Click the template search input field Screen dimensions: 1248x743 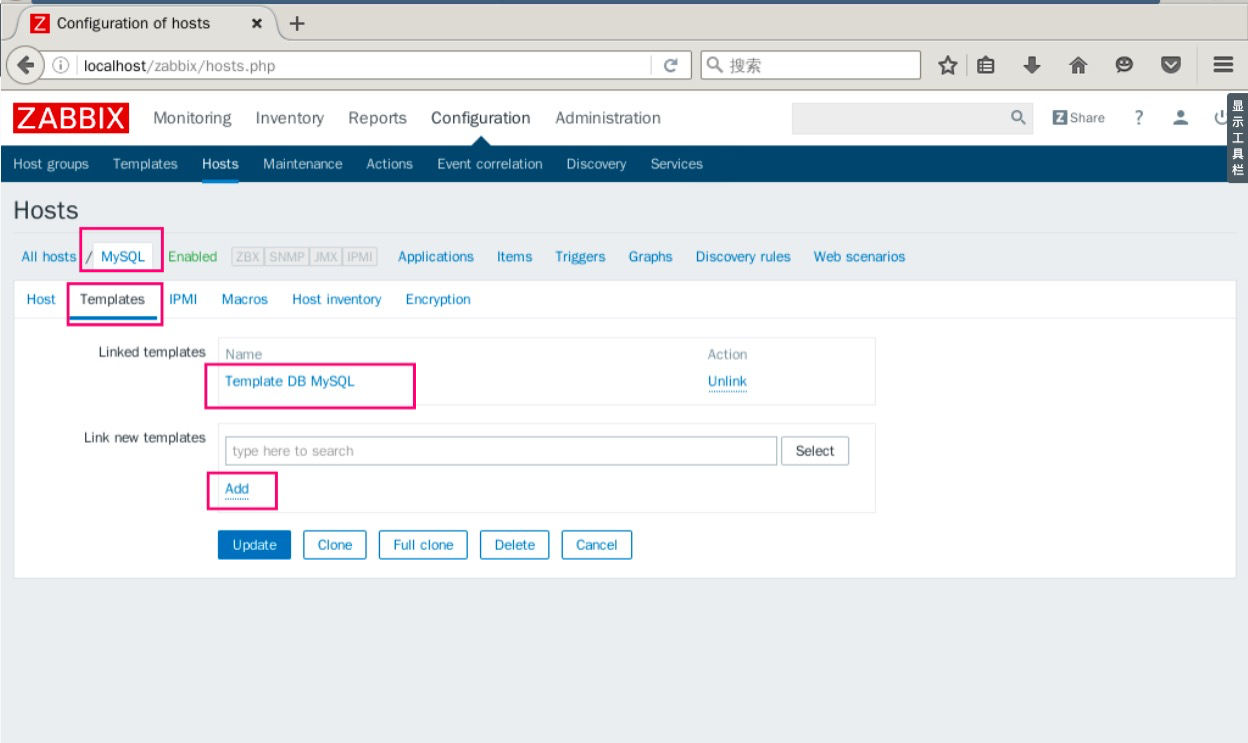(500, 450)
